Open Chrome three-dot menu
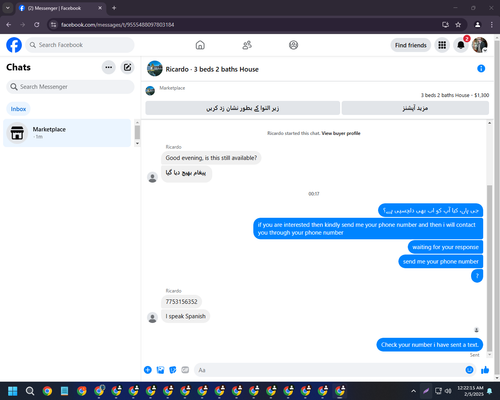Image resolution: width=500 pixels, height=400 pixels. coord(492,25)
